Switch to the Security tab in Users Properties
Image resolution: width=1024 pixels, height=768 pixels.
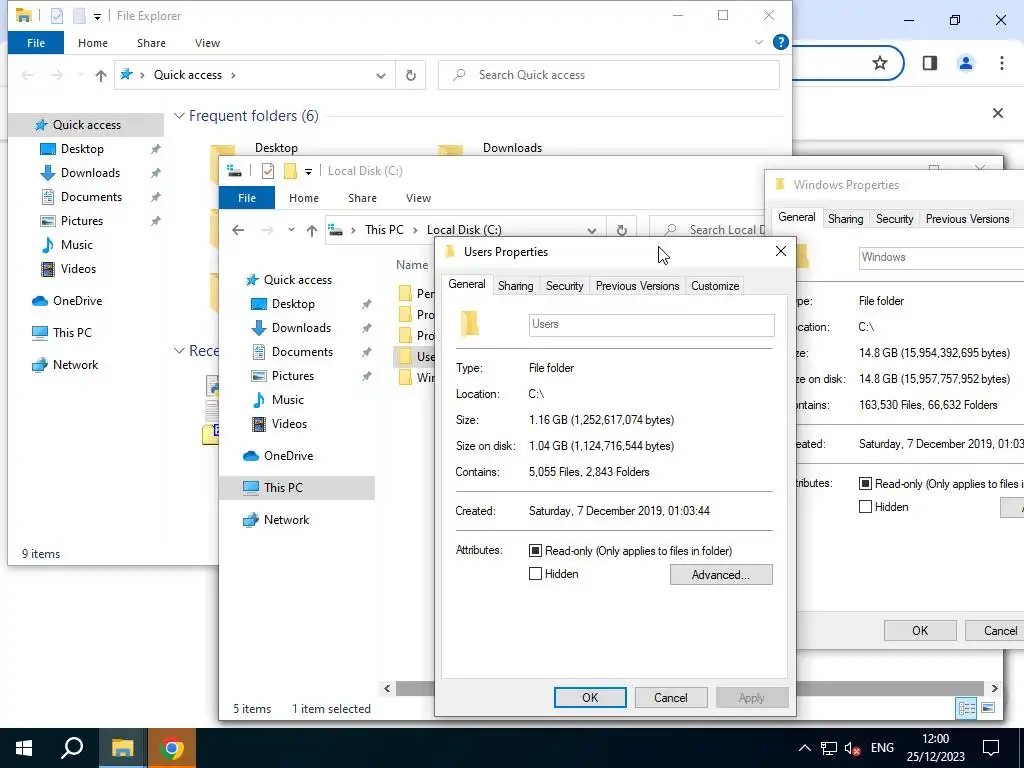pos(564,286)
